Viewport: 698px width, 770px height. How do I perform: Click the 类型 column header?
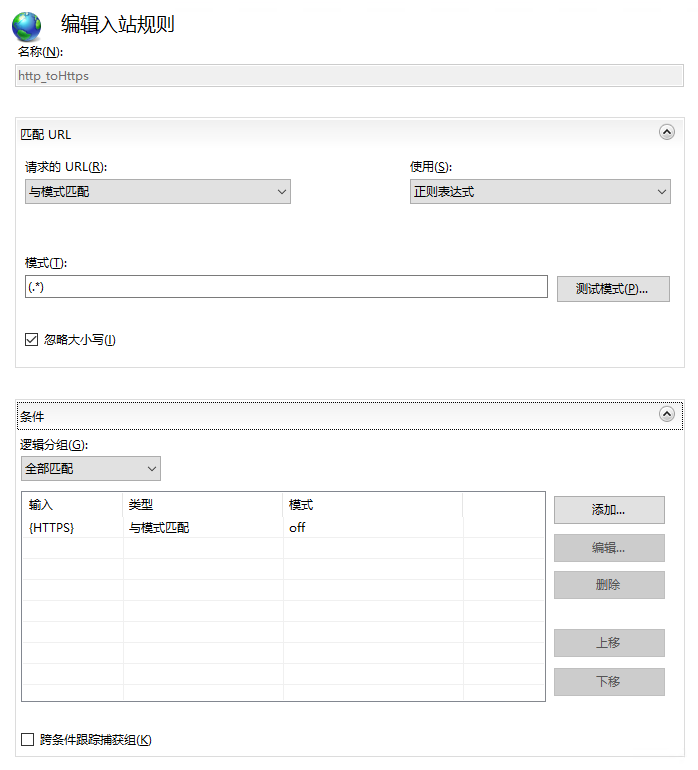203,505
